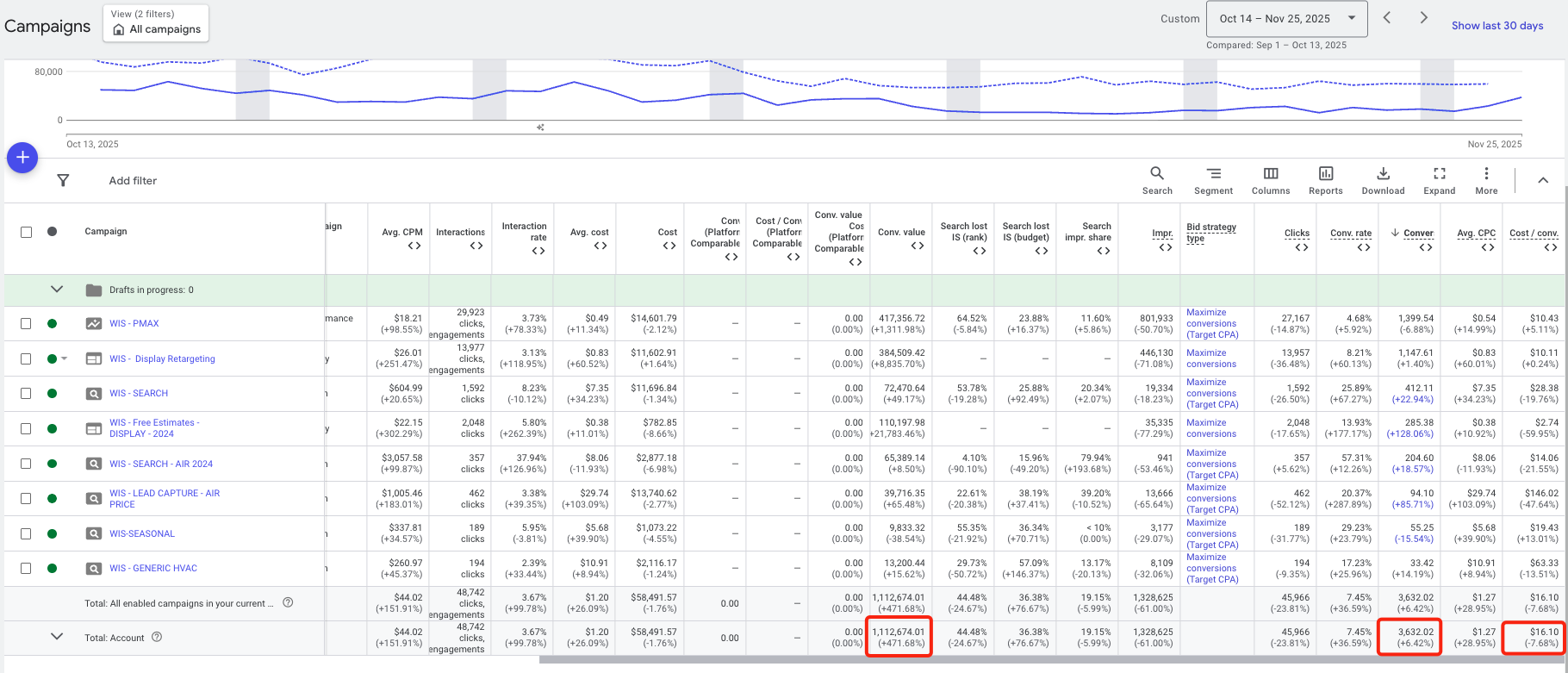Collapse the Drafts in progress row
This screenshot has width=1568, height=673.
[57, 290]
